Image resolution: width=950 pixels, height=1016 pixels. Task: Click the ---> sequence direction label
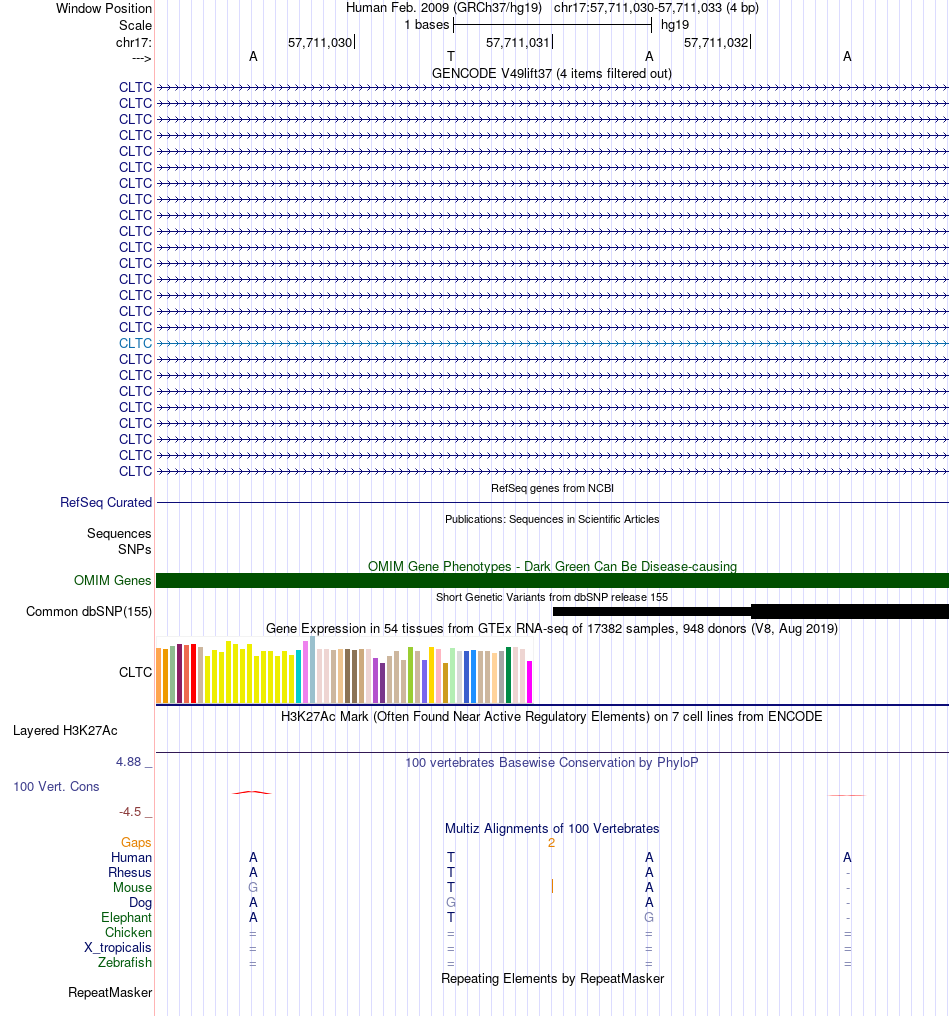[x=141, y=58]
